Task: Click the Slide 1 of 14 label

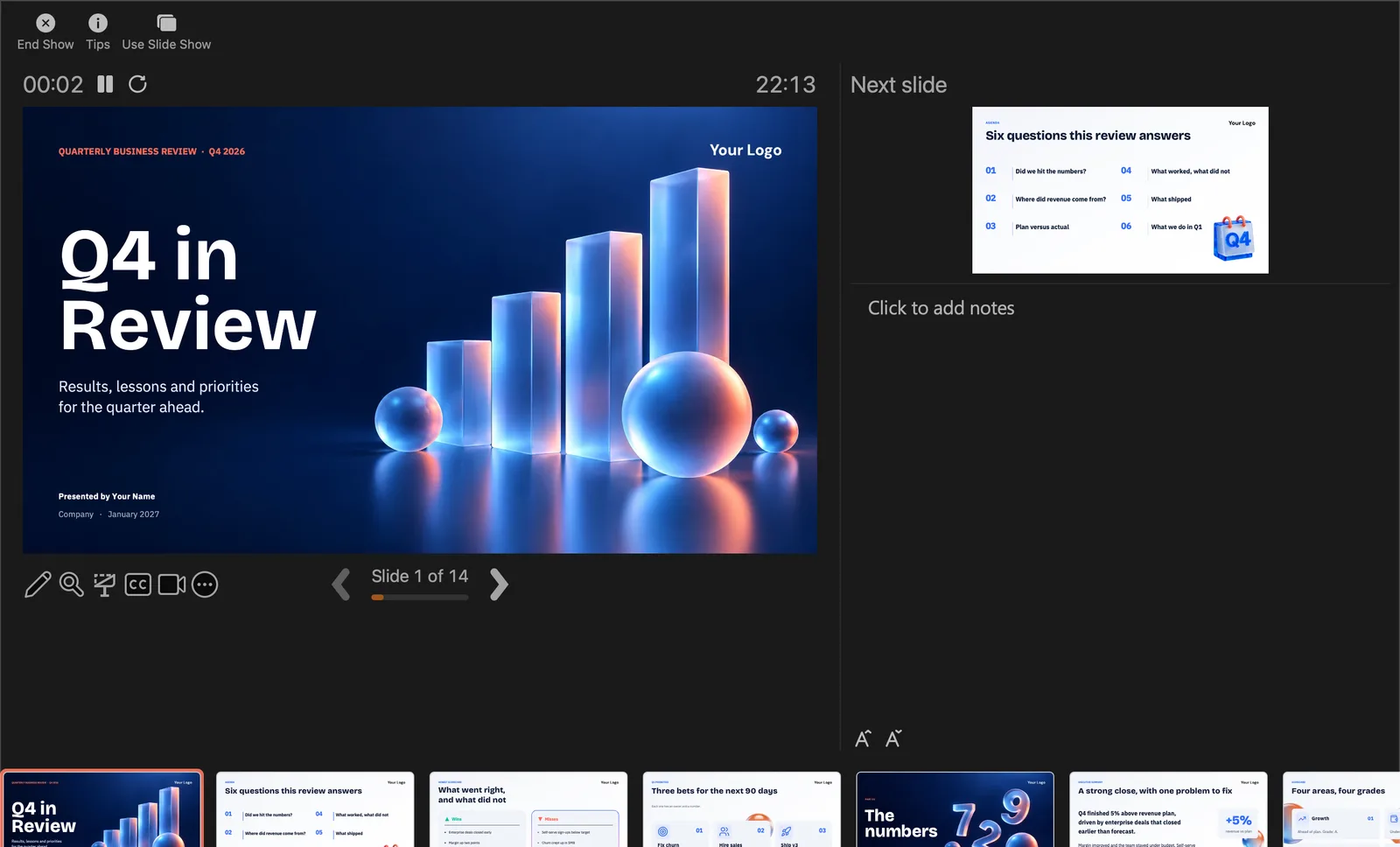Action: point(420,576)
